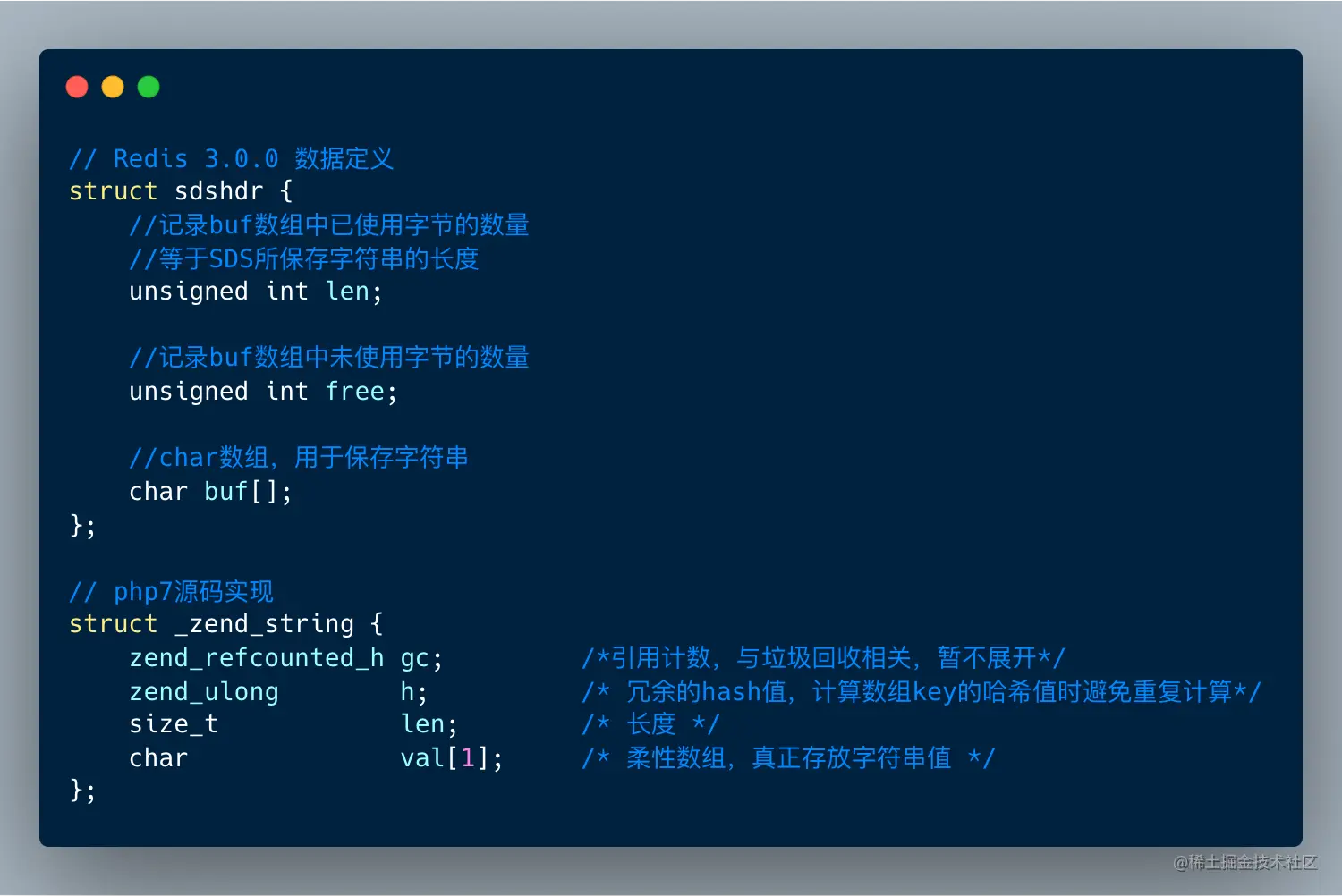Click the "引用计数" garbage collection comment
The height and width of the screenshot is (896, 1342).
point(823,658)
